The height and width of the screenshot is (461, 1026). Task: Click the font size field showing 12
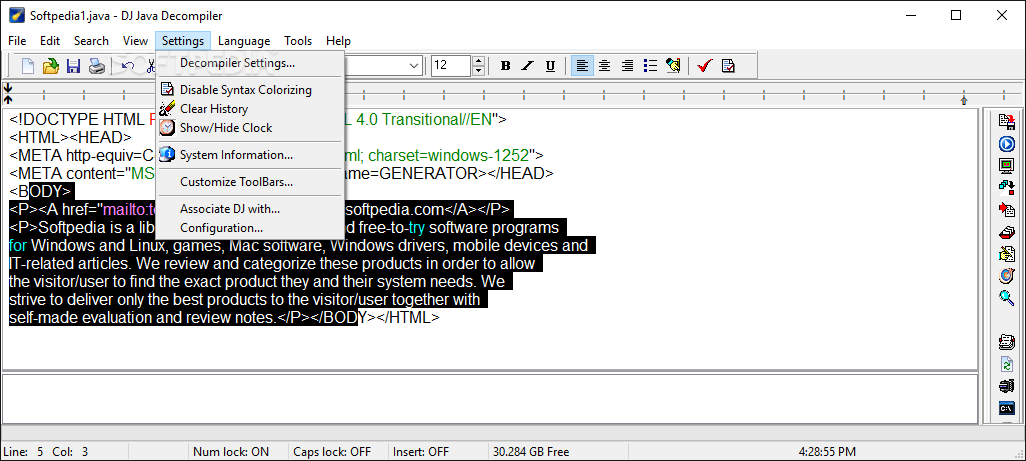point(451,65)
